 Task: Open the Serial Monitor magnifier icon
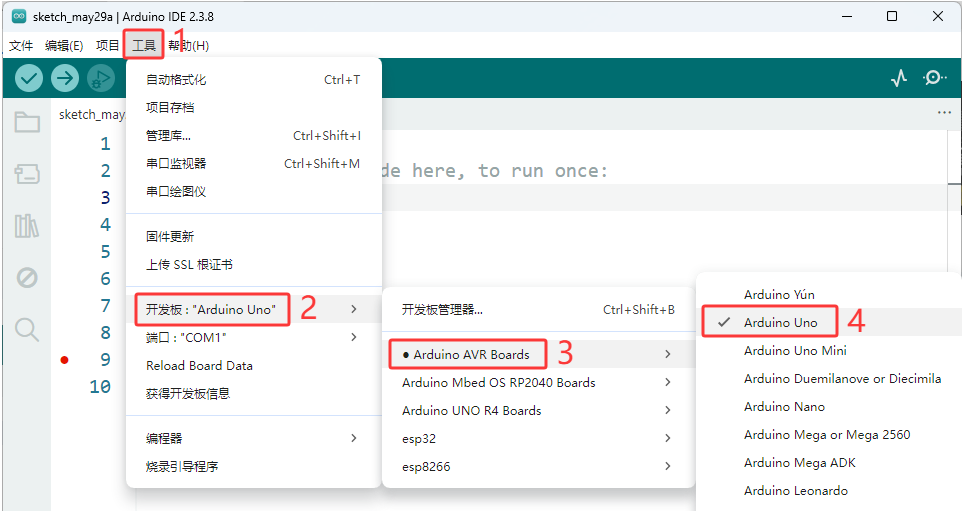click(x=935, y=78)
